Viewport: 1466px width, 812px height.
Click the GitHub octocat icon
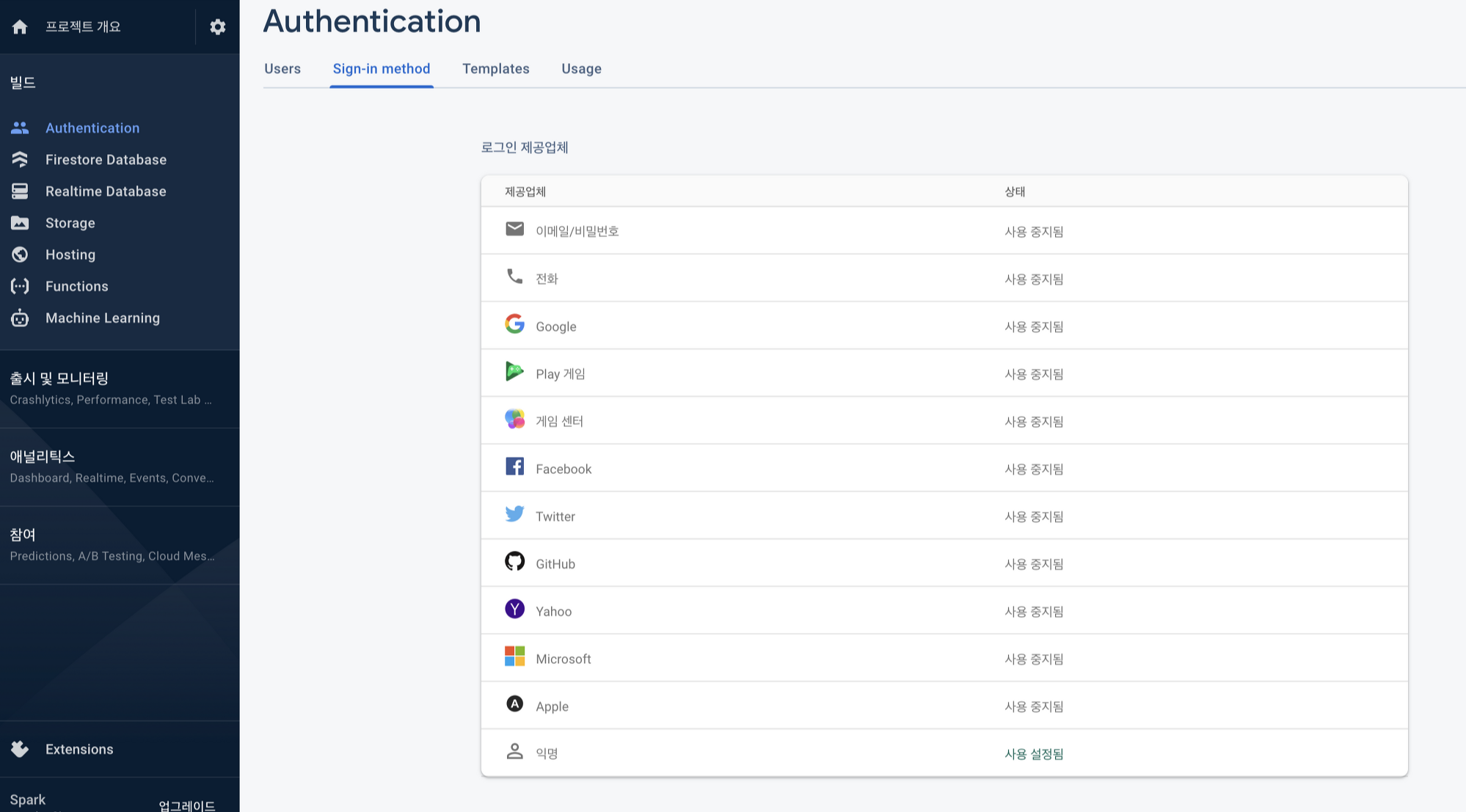point(515,561)
